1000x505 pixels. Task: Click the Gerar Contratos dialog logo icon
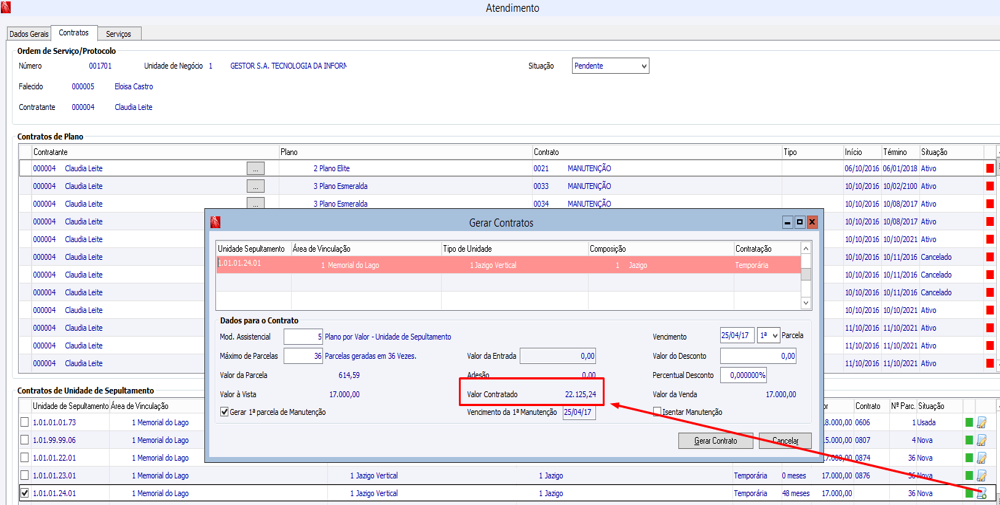(215, 222)
